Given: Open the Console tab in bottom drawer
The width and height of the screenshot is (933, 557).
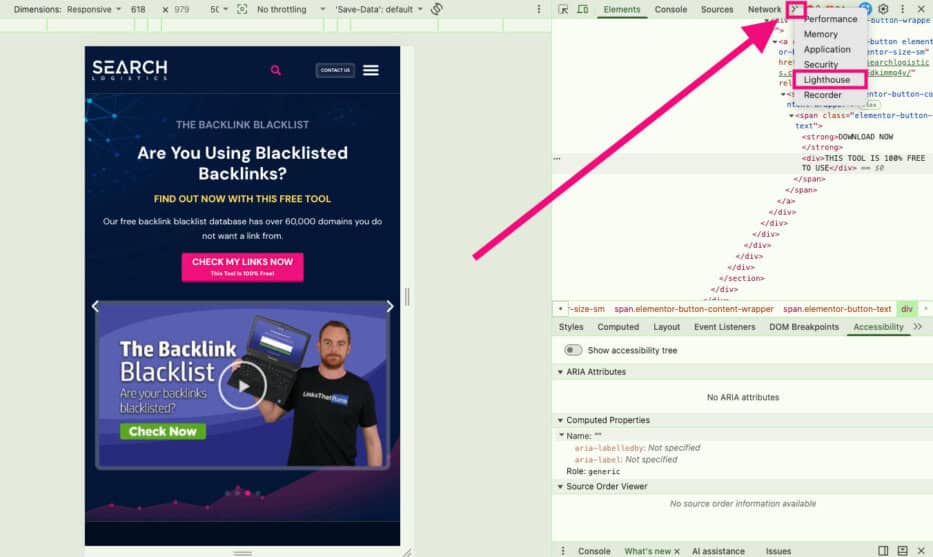Looking at the screenshot, I should 594,551.
